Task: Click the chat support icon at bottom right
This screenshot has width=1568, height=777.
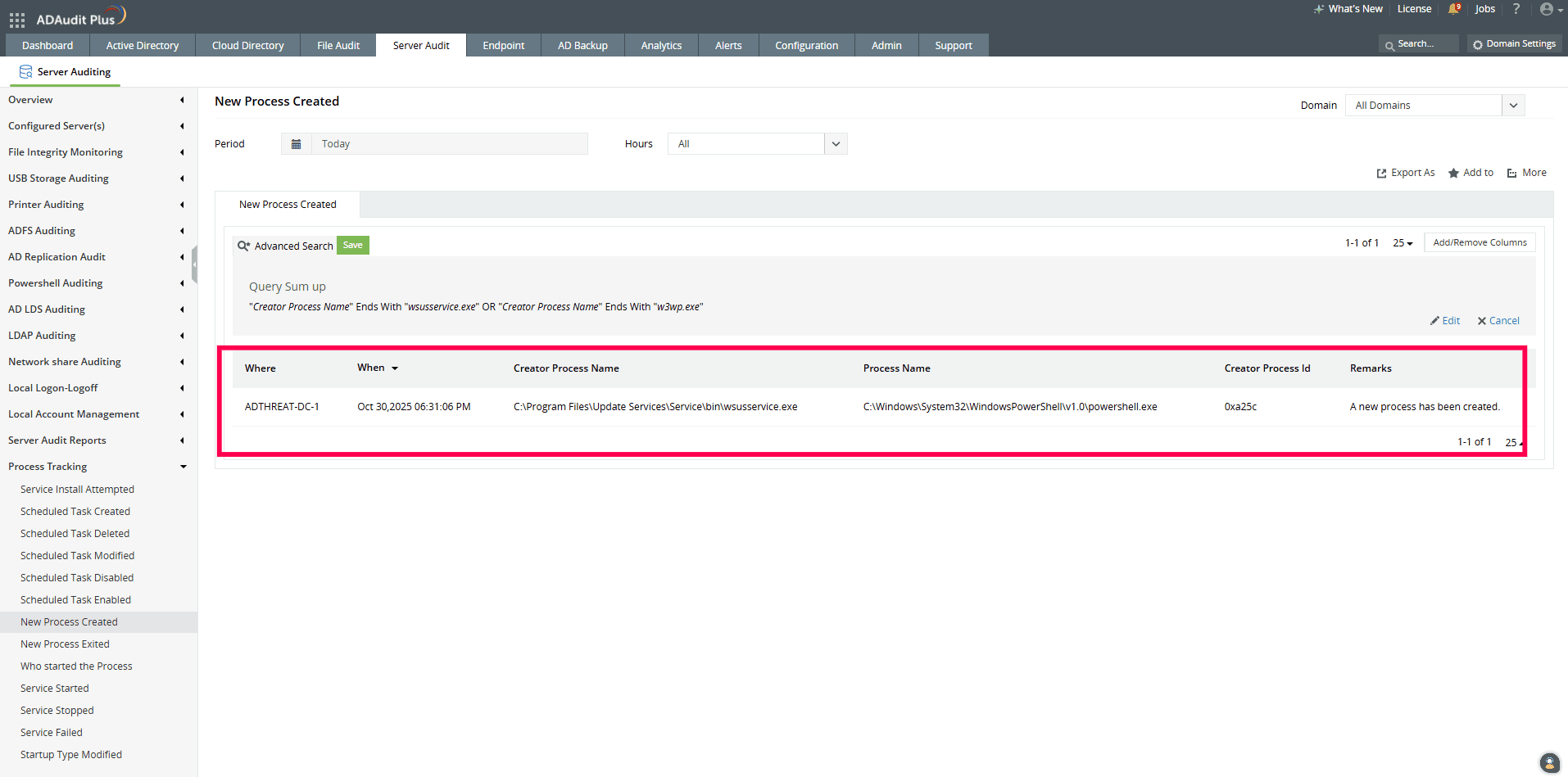Action: (x=1549, y=762)
